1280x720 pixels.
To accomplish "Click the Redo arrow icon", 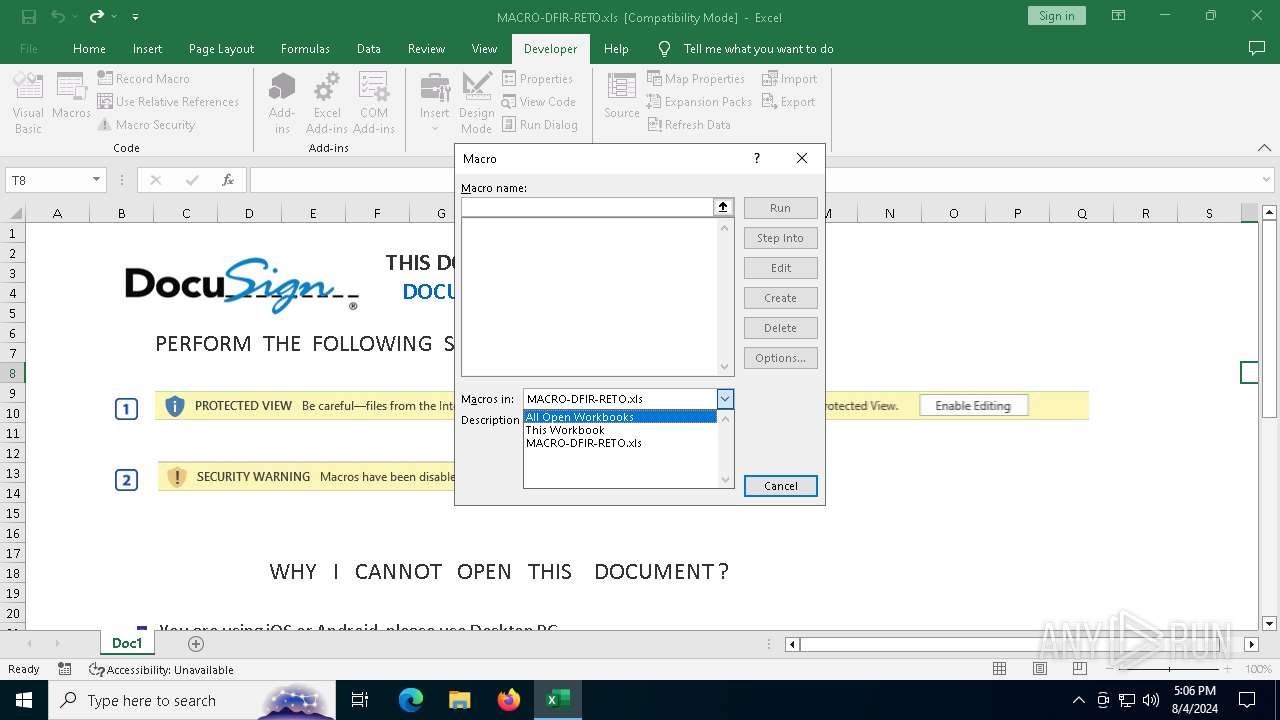I will pos(97,16).
